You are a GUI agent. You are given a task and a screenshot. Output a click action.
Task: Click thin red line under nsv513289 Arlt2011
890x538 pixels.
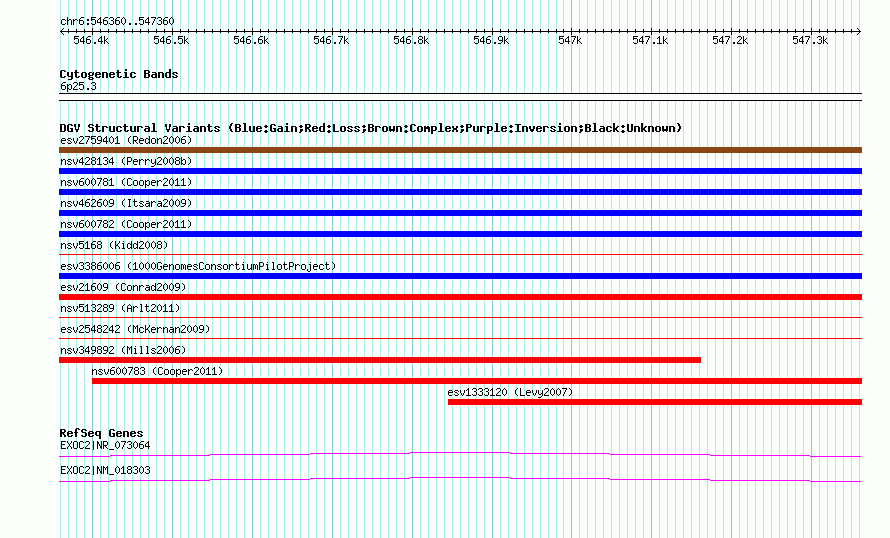pos(460,318)
